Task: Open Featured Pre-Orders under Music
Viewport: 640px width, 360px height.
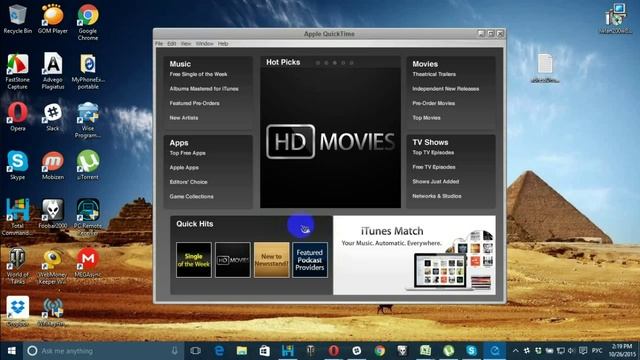Action: pyautogui.click(x=194, y=103)
